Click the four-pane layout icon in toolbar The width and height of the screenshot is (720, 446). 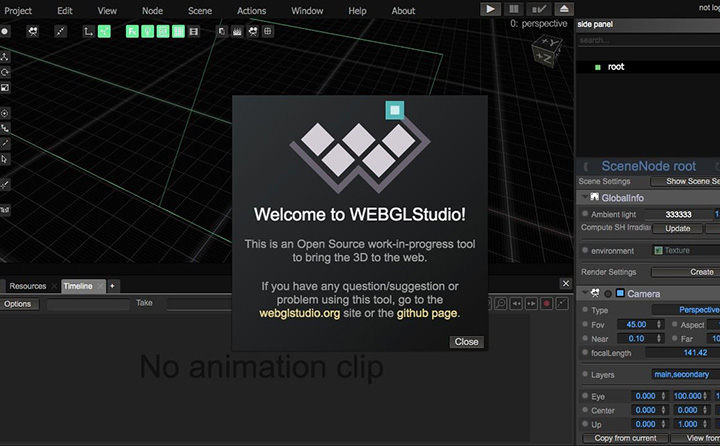pos(268,31)
